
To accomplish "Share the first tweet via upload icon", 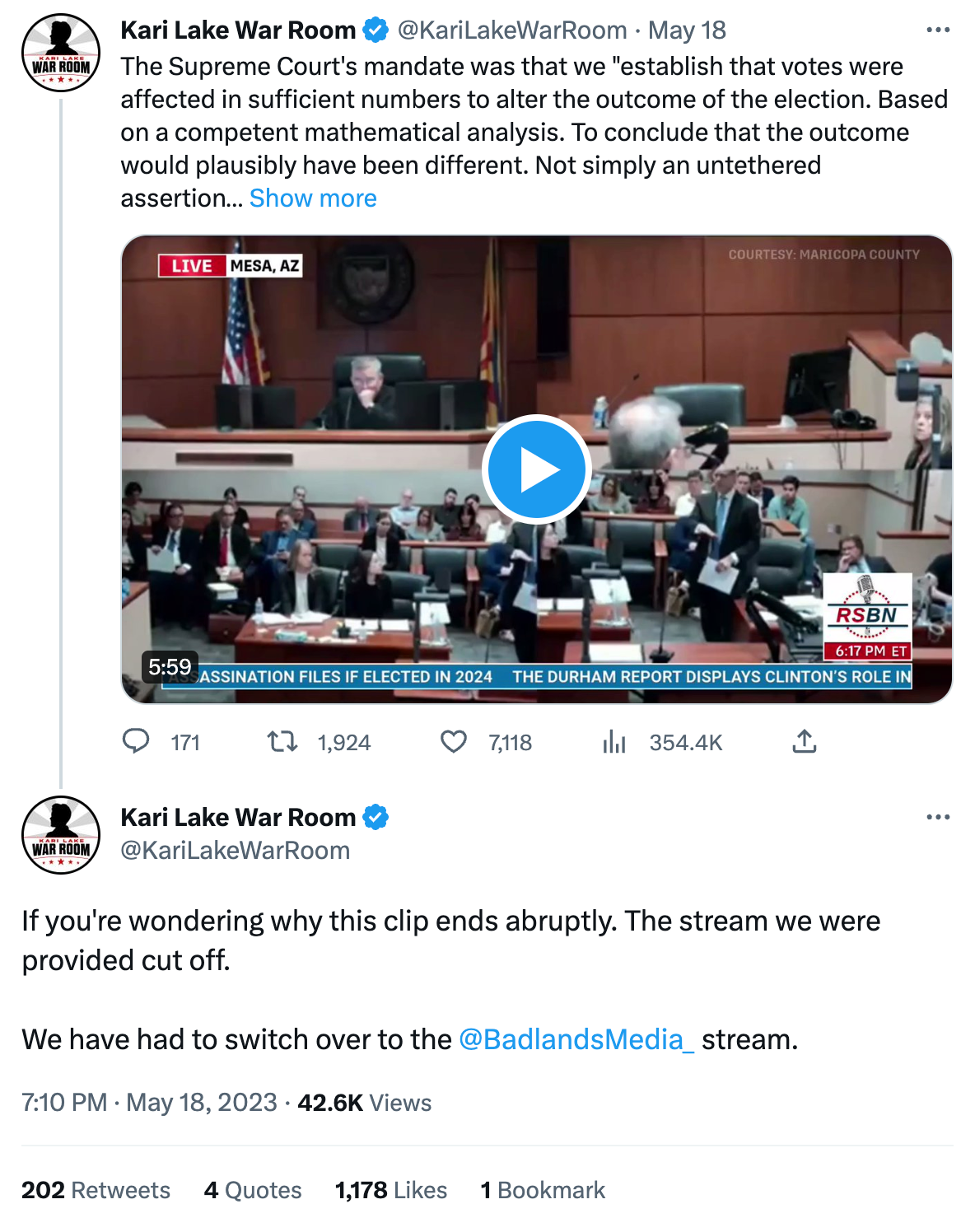I will click(804, 742).
